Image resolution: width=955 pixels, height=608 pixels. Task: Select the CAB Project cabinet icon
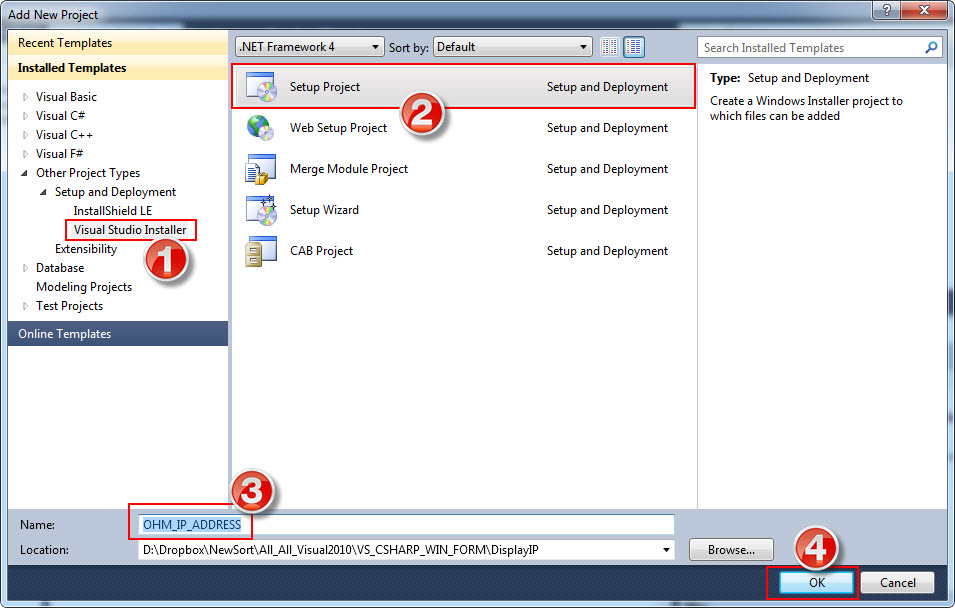(x=261, y=251)
